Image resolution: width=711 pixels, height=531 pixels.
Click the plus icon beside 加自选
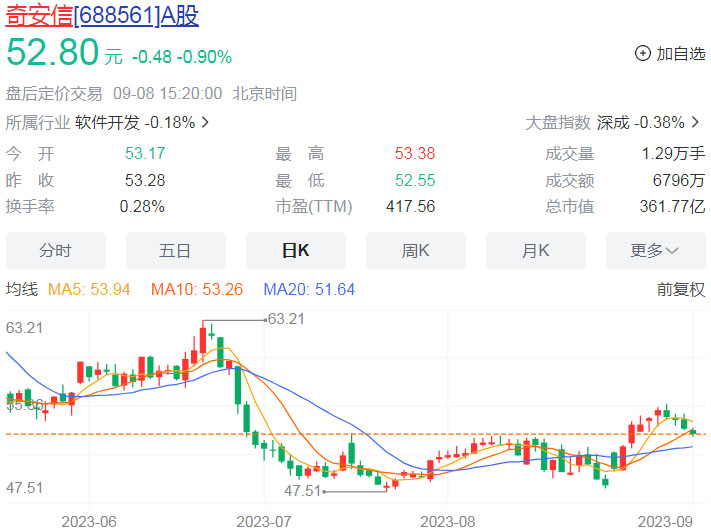tap(643, 54)
